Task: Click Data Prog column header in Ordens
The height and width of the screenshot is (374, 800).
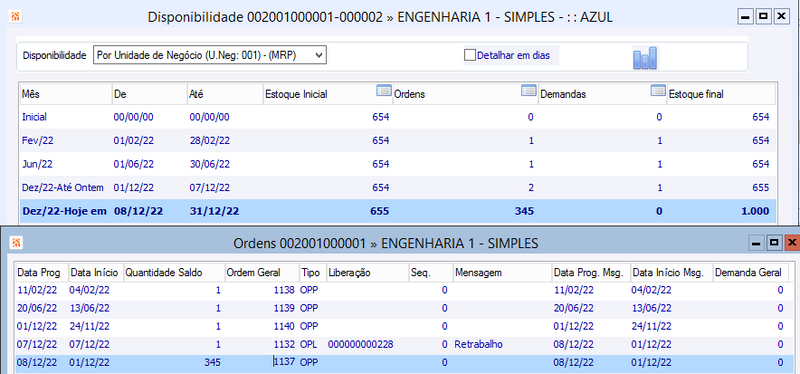Action: 42,273
